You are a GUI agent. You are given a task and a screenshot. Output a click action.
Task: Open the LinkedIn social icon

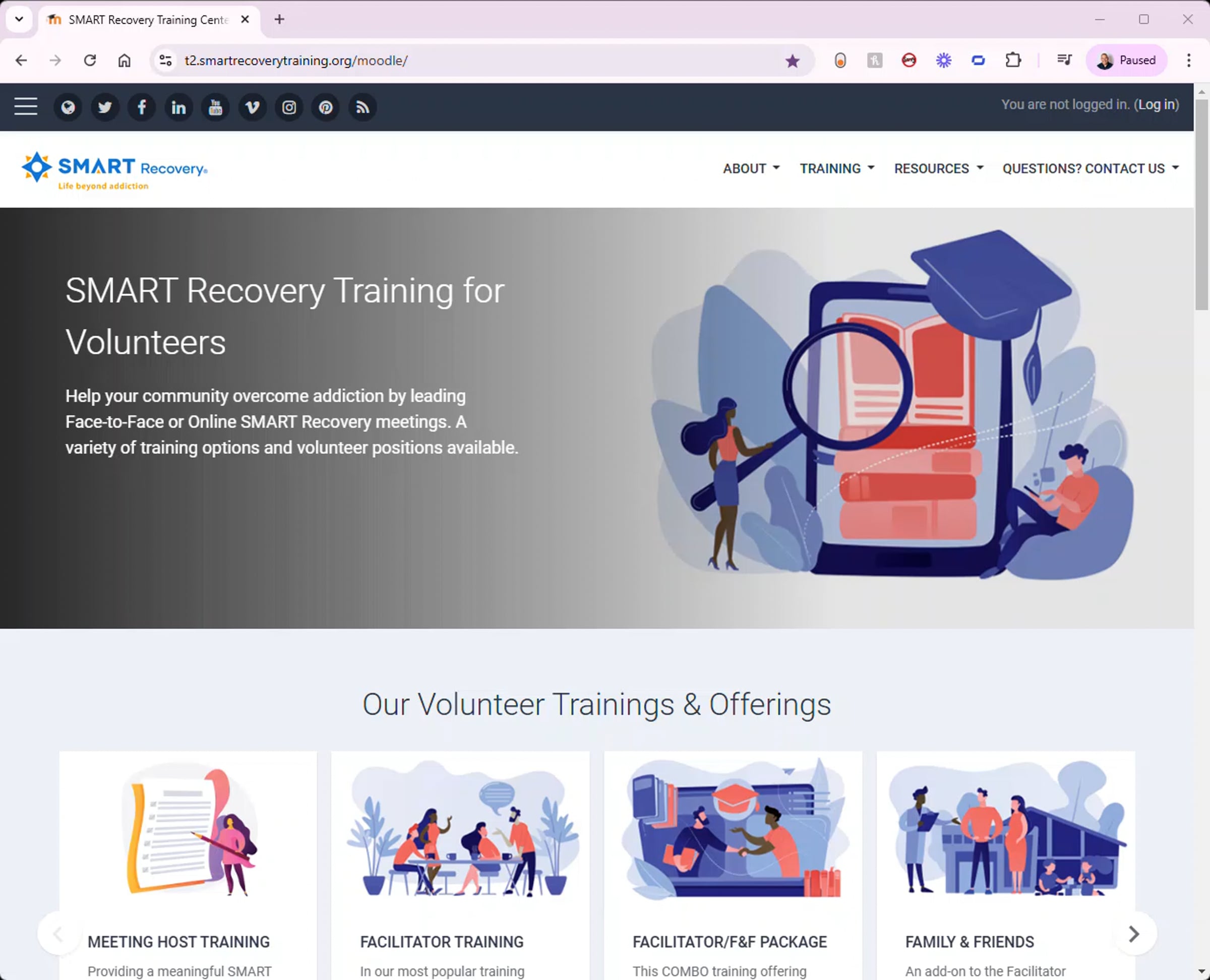coord(178,107)
